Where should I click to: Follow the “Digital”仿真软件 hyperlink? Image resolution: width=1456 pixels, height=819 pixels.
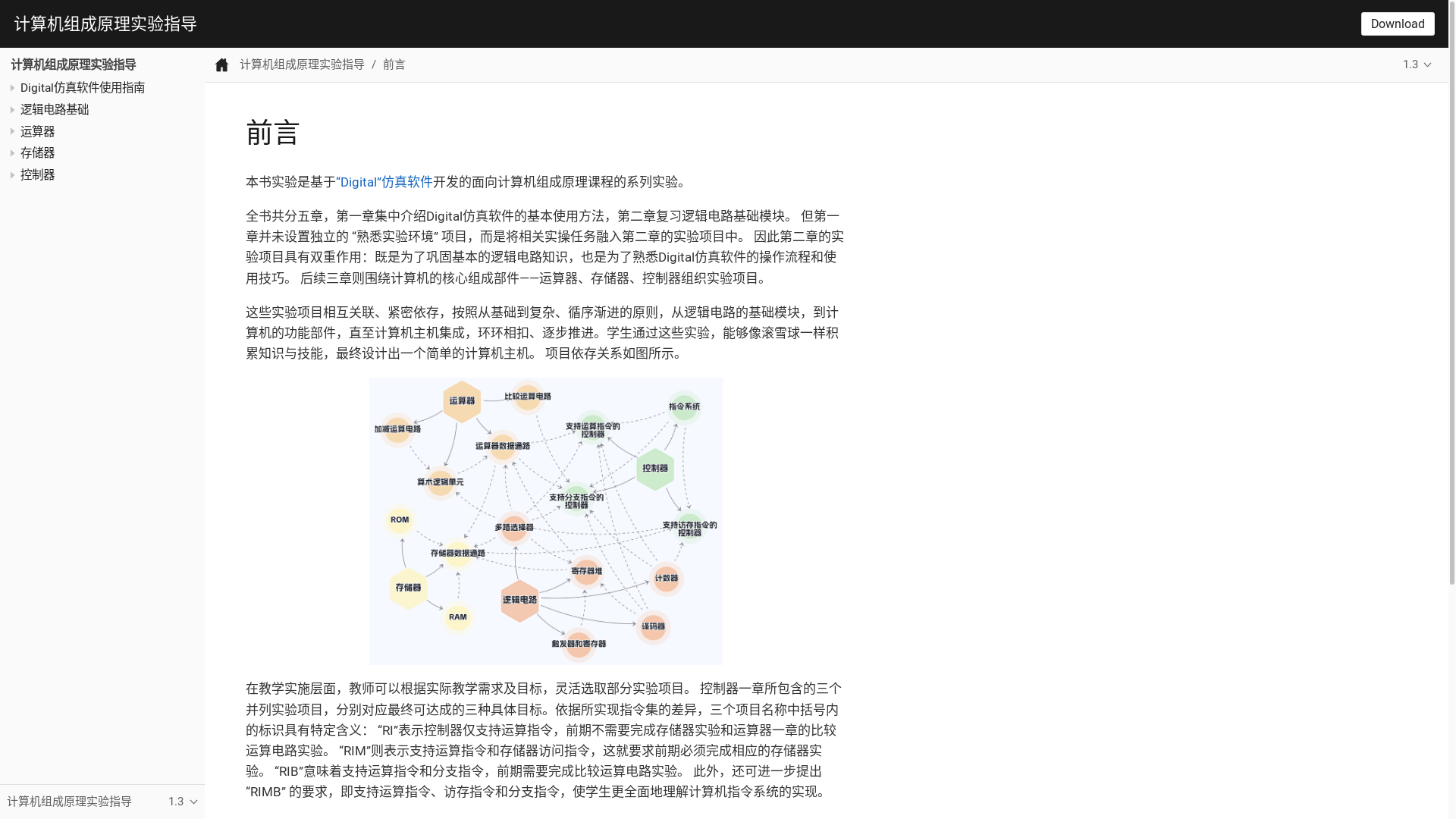384,182
